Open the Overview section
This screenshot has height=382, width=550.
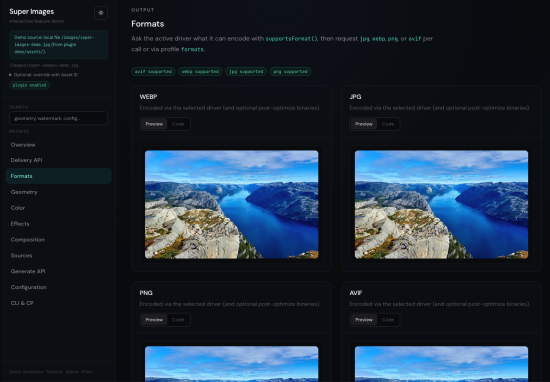point(59,145)
